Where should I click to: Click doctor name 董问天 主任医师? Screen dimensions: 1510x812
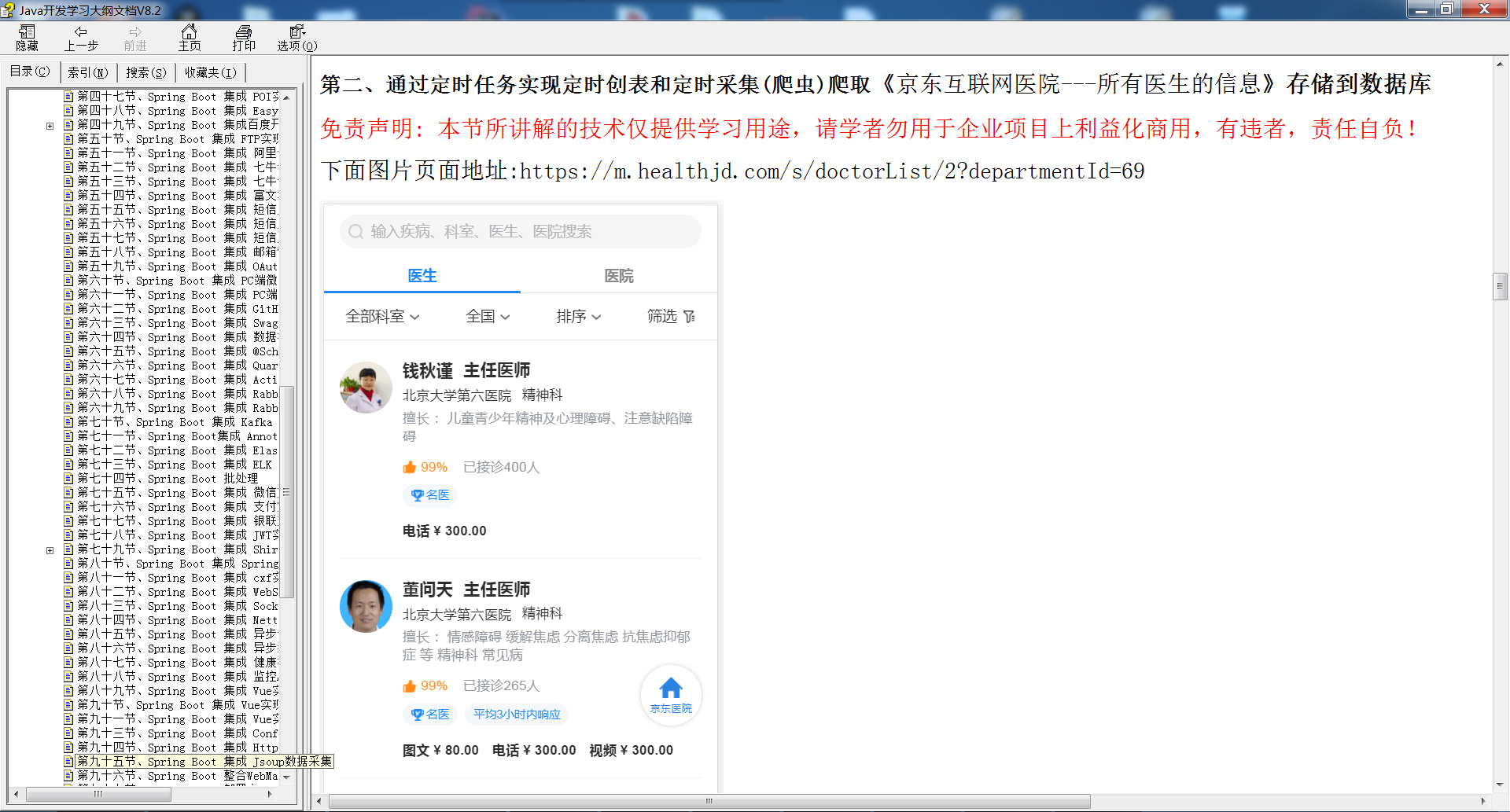click(466, 589)
